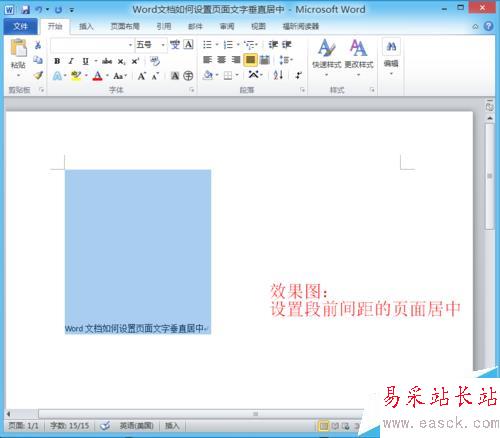The image size is (500, 438).
Task: Click the Word Help question mark icon
Action: [x=489, y=26]
